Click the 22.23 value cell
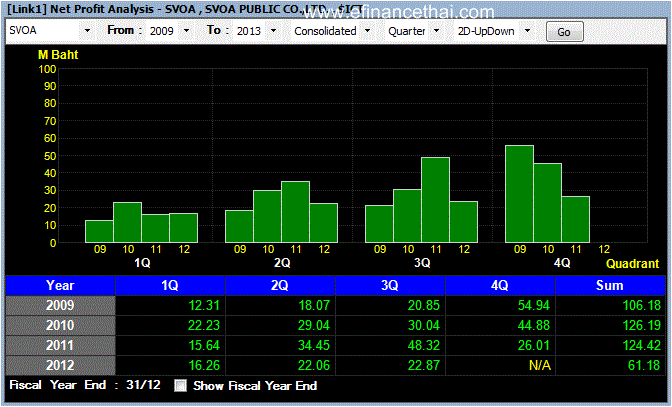The image size is (672, 407). click(x=170, y=326)
